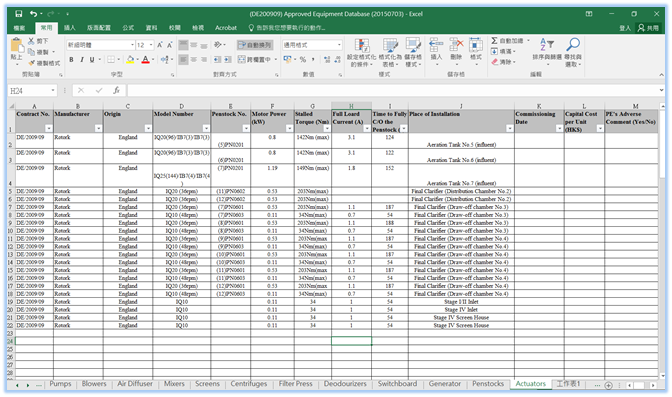
Task: Switch to the Blowers sheet
Action: (x=94, y=384)
